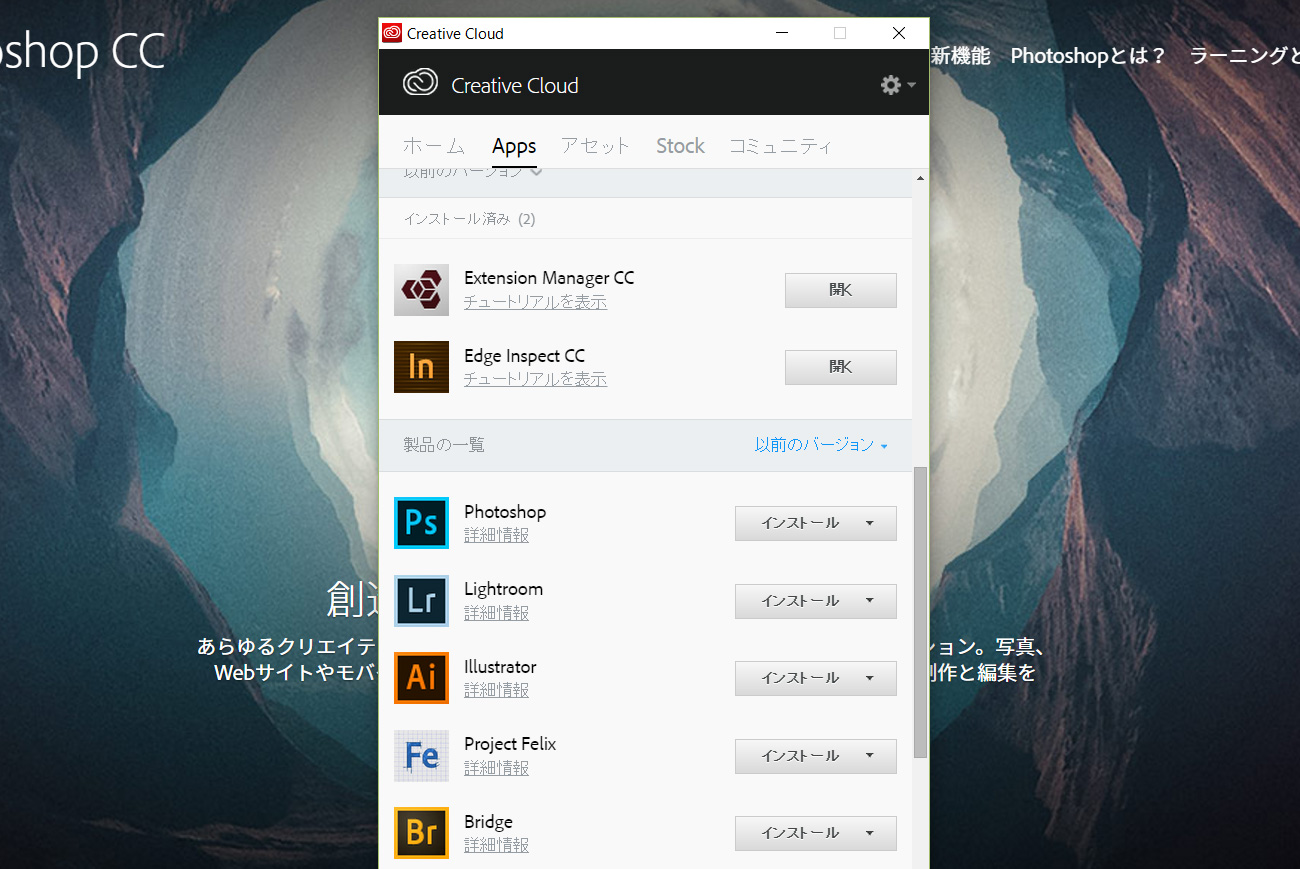Image resolution: width=1300 pixels, height=869 pixels.
Task: Expand Bridge install options arrow
Action: tap(869, 833)
